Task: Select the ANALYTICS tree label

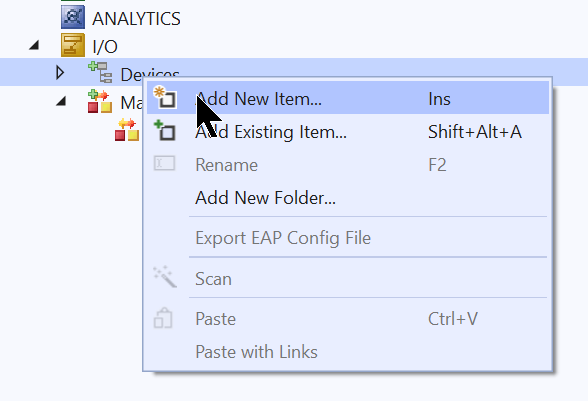Action: (x=136, y=19)
